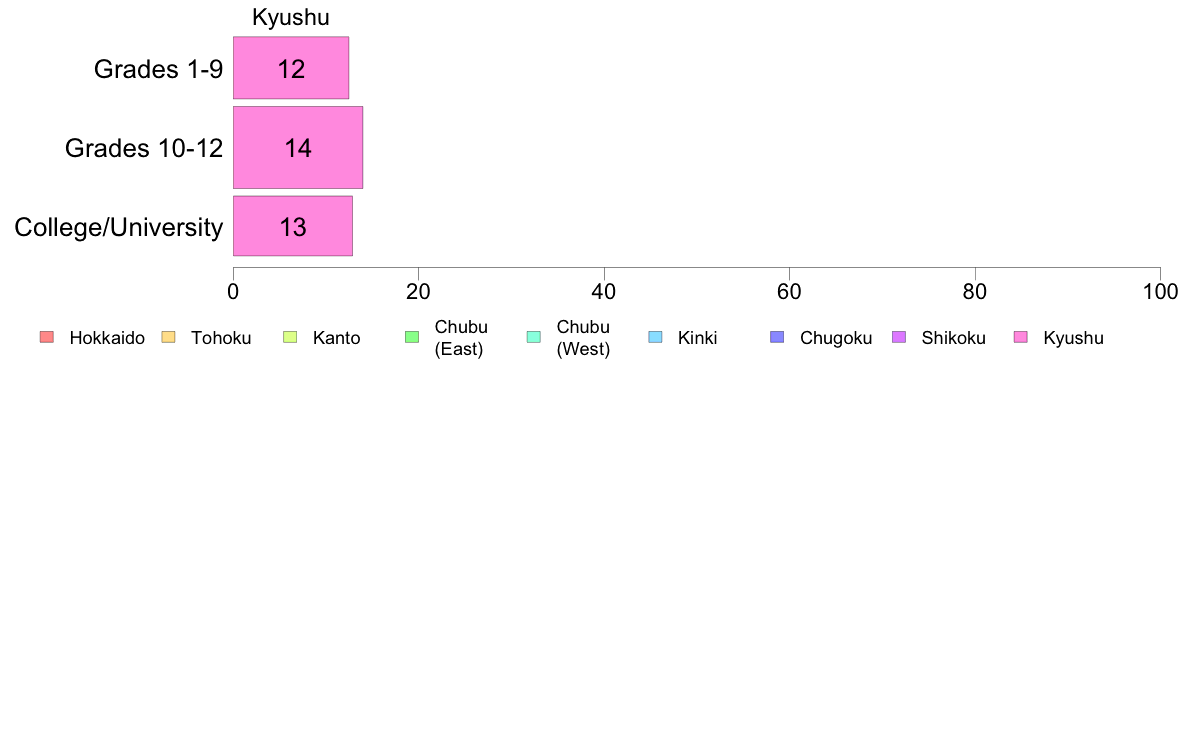Click the Tohoku legend color swatch
Viewport: 1188px width, 736px height.
pos(168,337)
